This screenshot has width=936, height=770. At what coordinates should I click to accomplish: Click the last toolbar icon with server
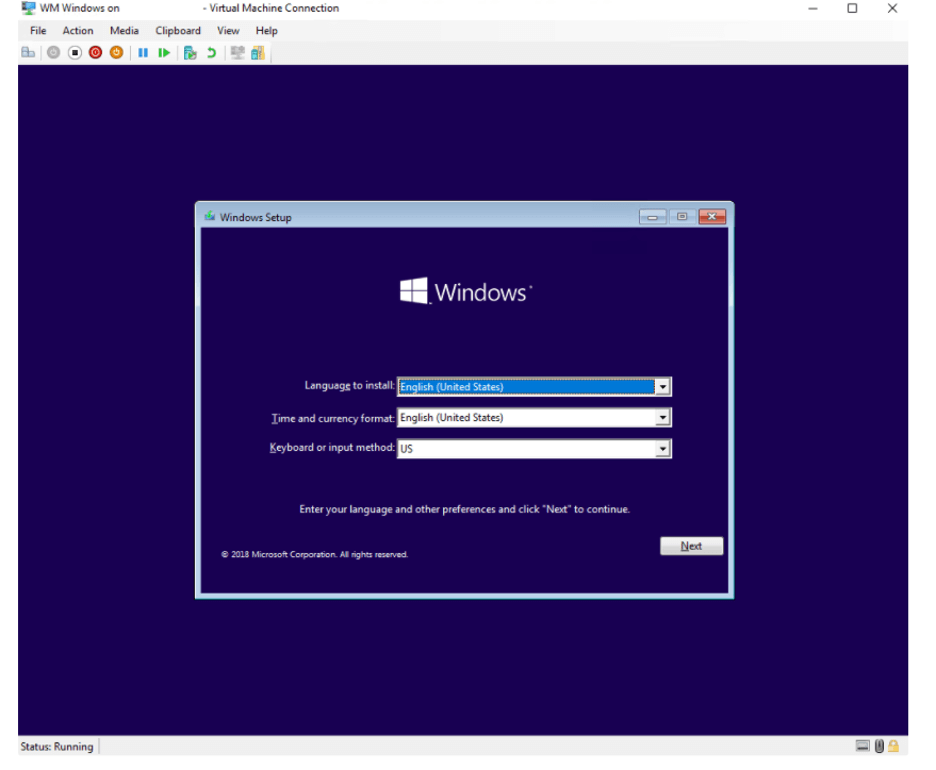[258, 53]
